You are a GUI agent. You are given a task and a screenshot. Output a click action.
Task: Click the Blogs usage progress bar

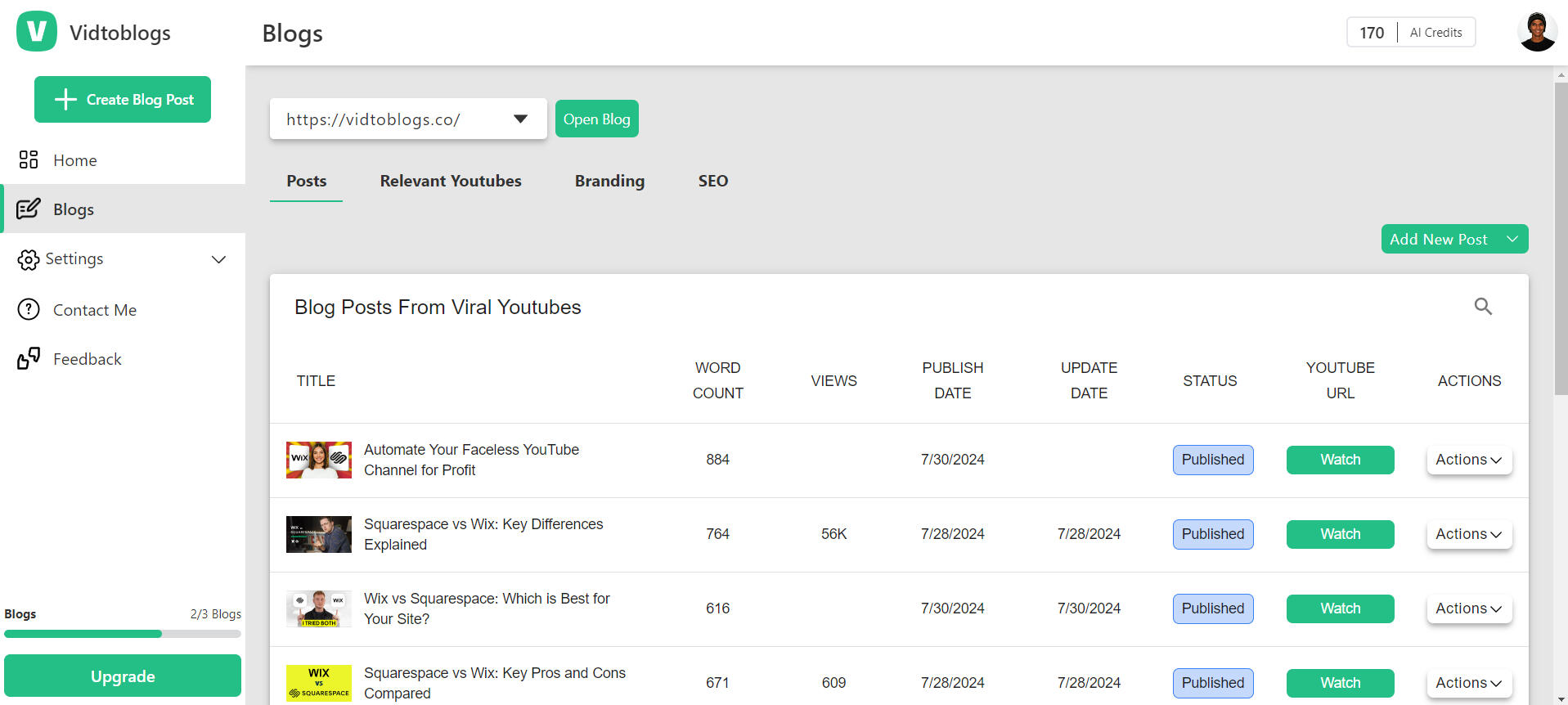[x=123, y=634]
